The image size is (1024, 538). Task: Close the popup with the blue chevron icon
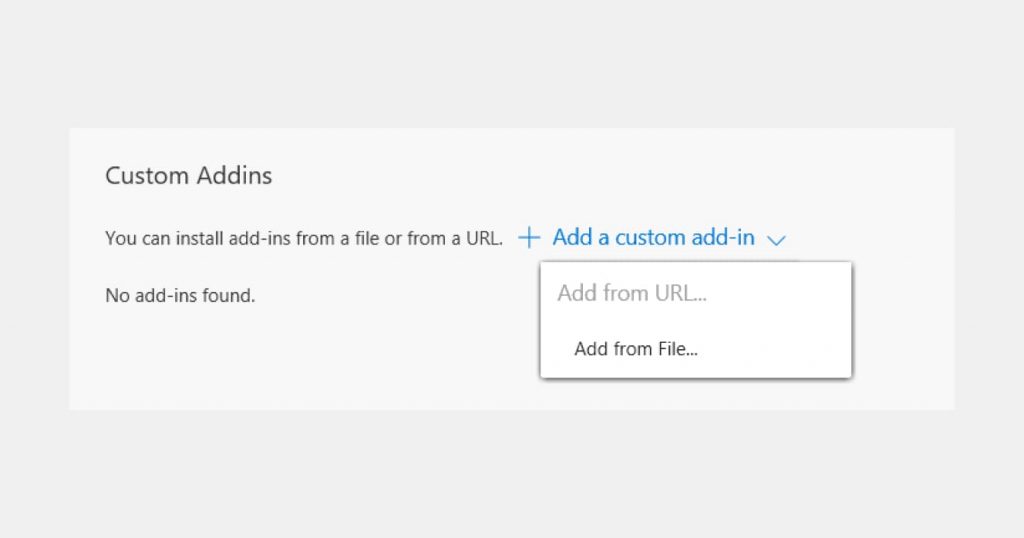tap(777, 239)
